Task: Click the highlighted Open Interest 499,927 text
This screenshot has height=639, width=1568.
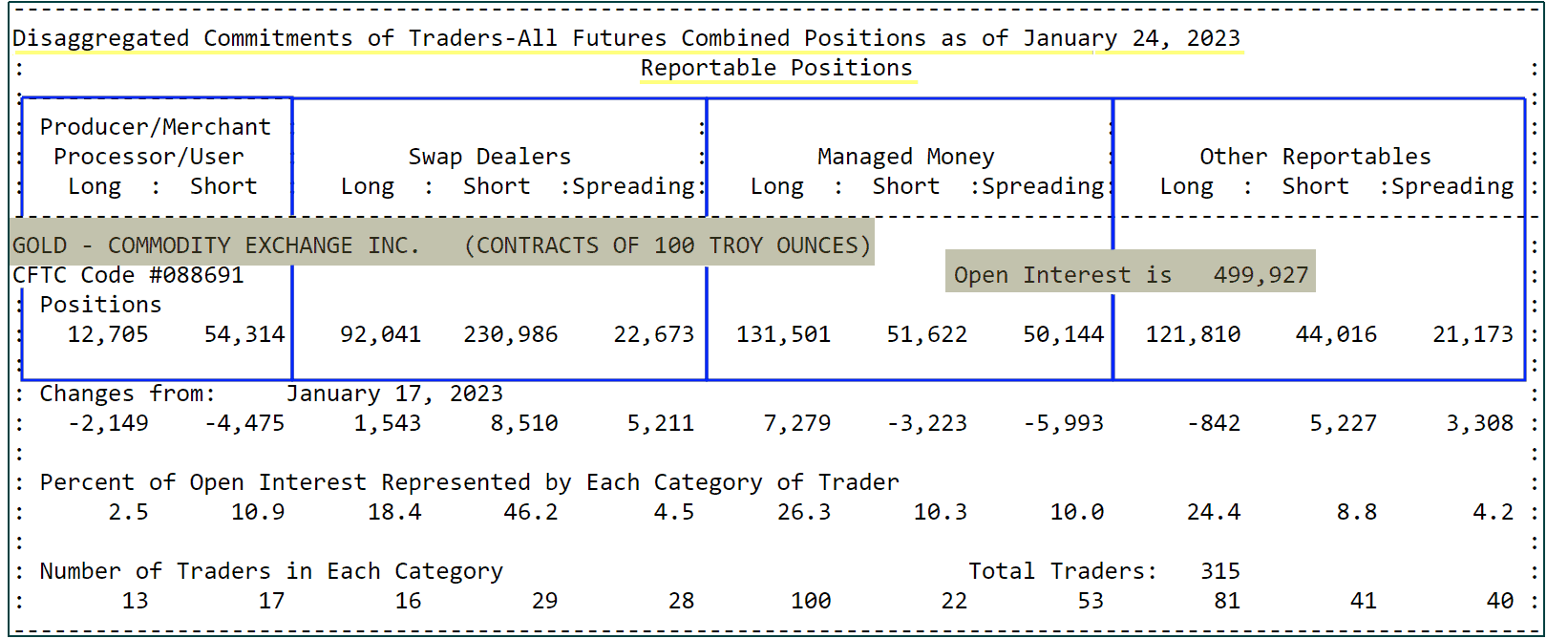Action: click(x=1131, y=275)
